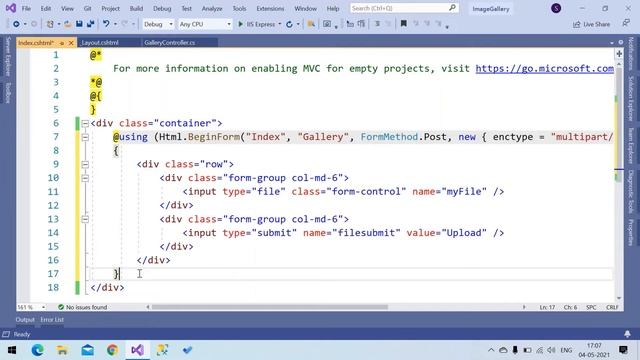The width and height of the screenshot is (640, 360).
Task: Open Microsoft Edge from the taskbar
Action: click(x=37, y=350)
